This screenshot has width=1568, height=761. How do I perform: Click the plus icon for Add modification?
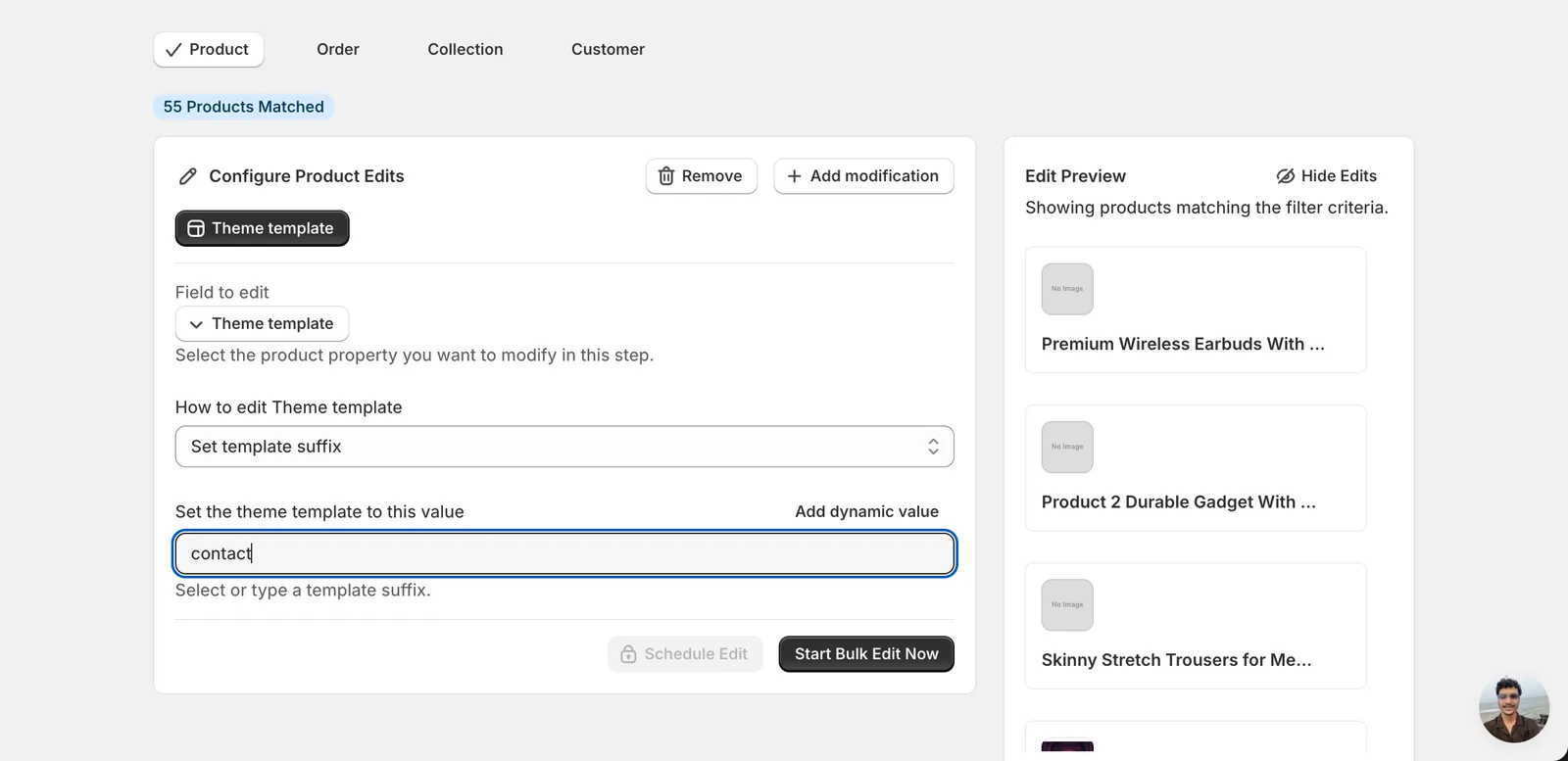coord(794,176)
